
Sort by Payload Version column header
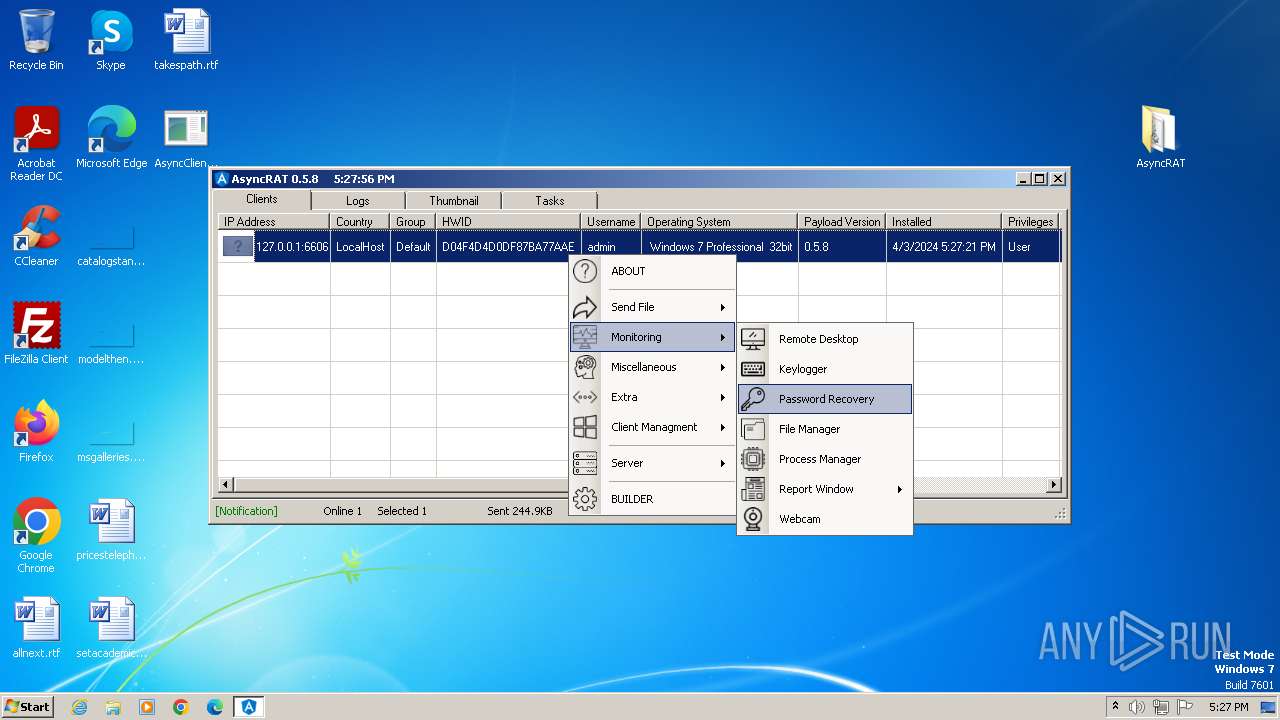coord(842,221)
